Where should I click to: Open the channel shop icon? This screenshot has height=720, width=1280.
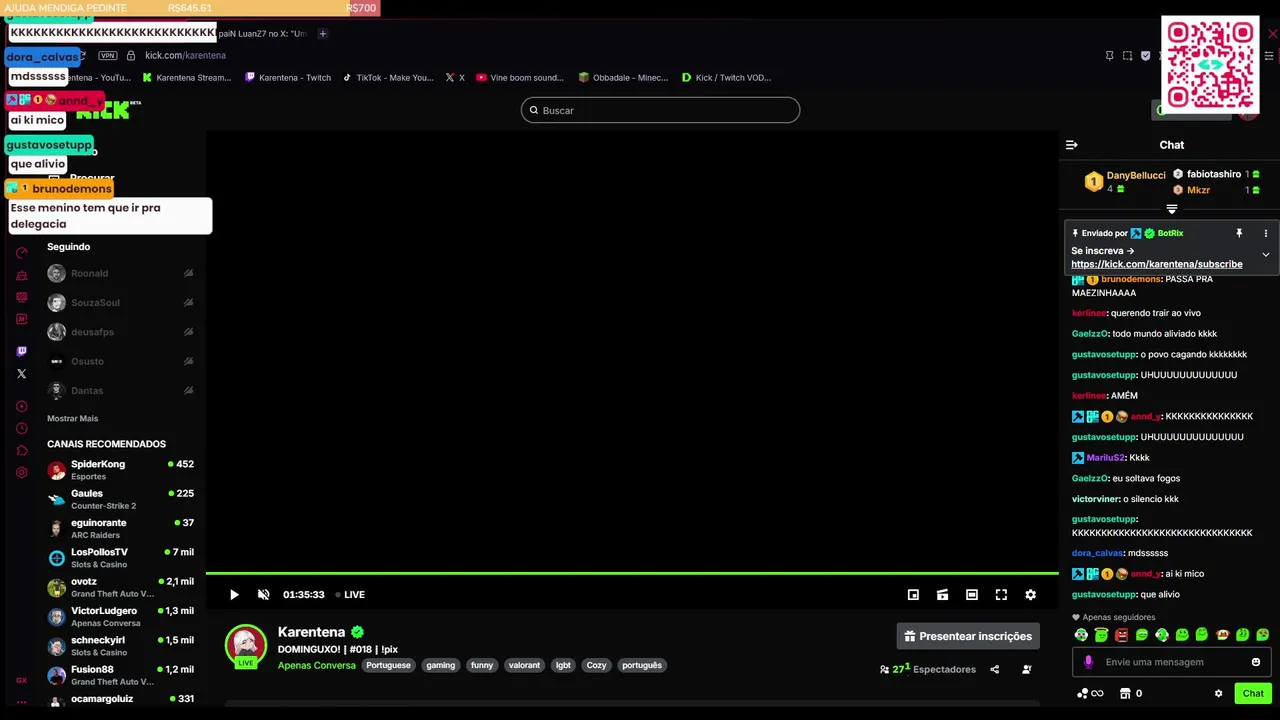point(1125,693)
